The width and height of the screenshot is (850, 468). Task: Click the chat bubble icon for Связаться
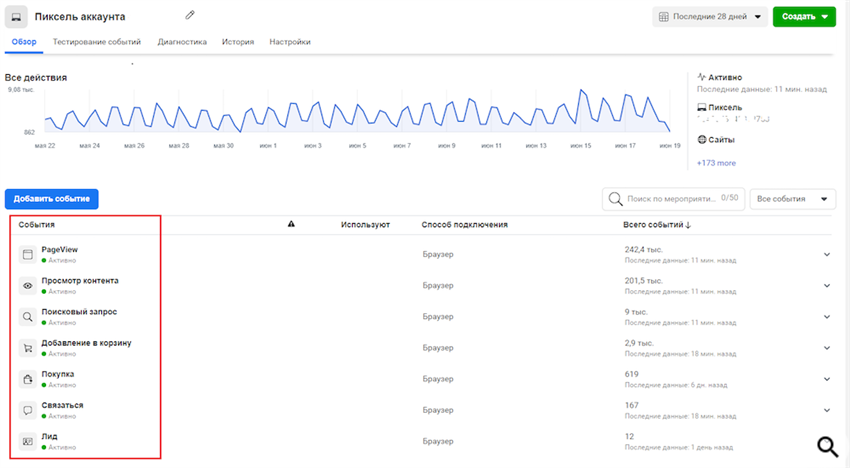click(27, 410)
